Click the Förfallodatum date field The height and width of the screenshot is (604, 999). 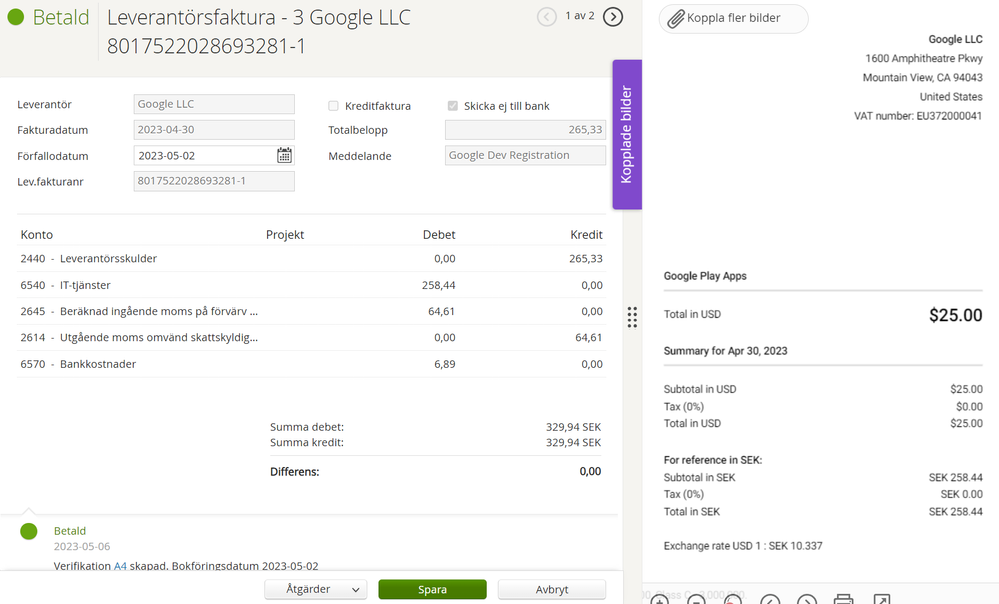click(204, 156)
